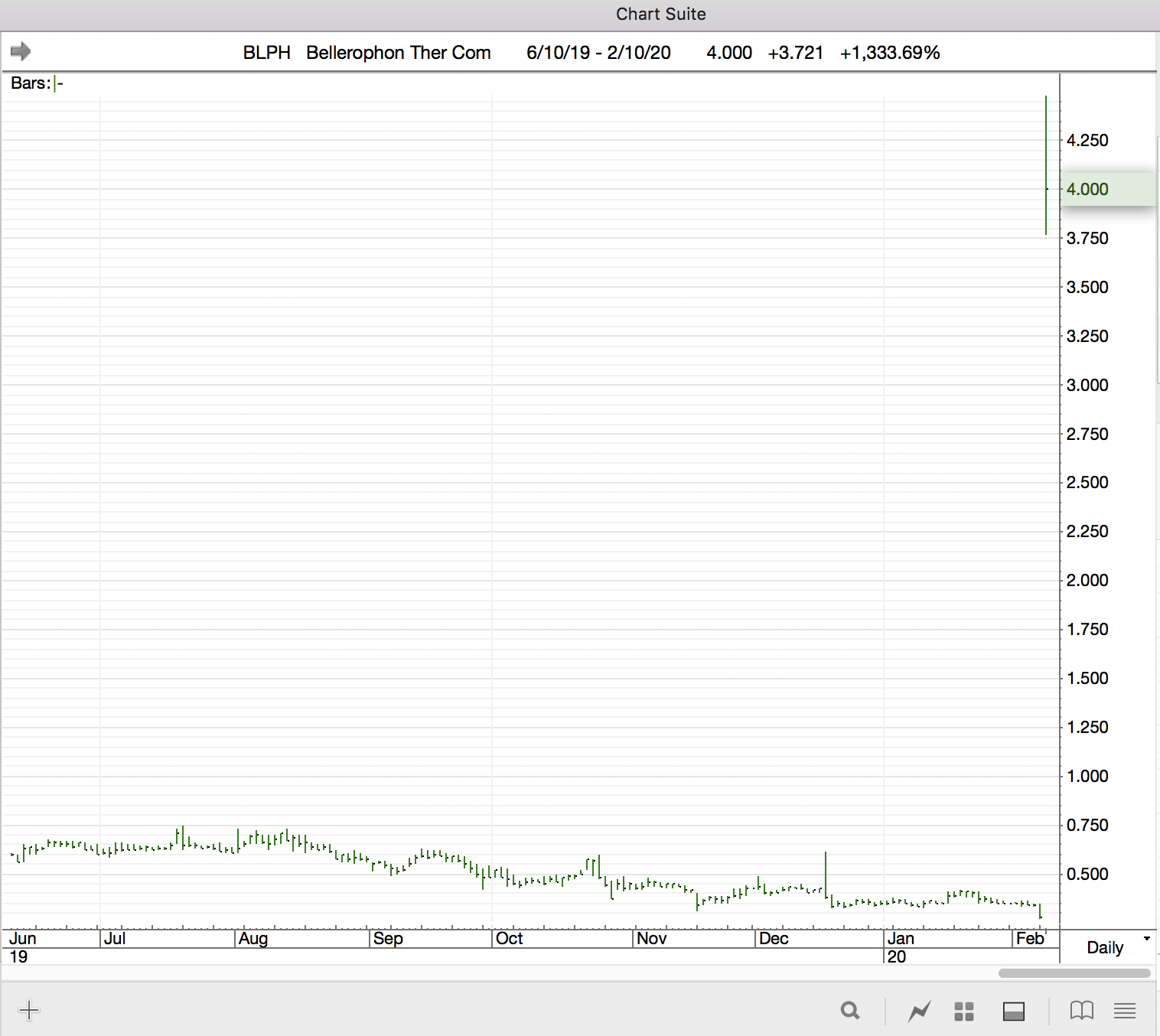Open the Daily interval dropdown

click(x=1105, y=947)
